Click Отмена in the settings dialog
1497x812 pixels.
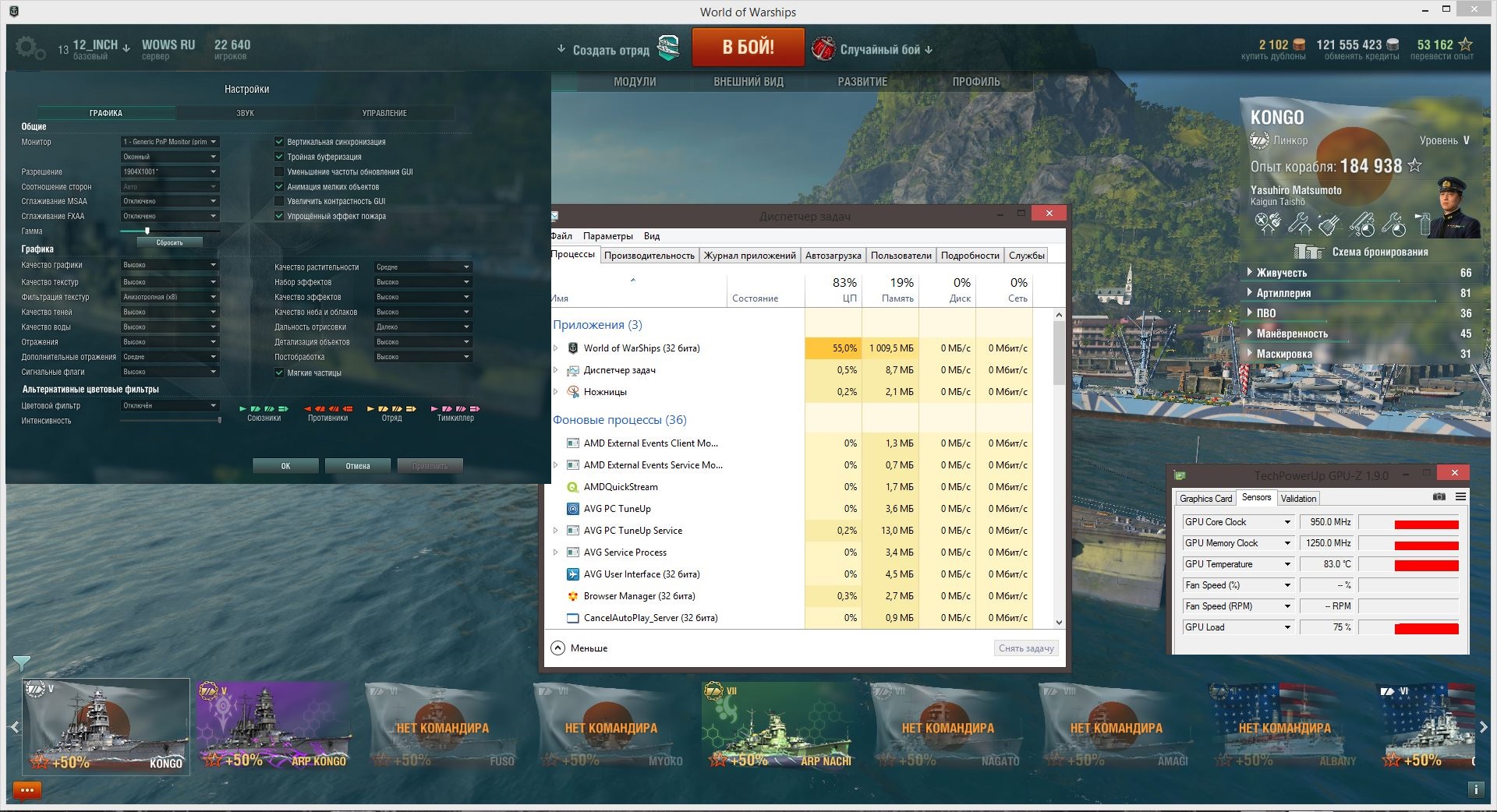[x=358, y=466]
